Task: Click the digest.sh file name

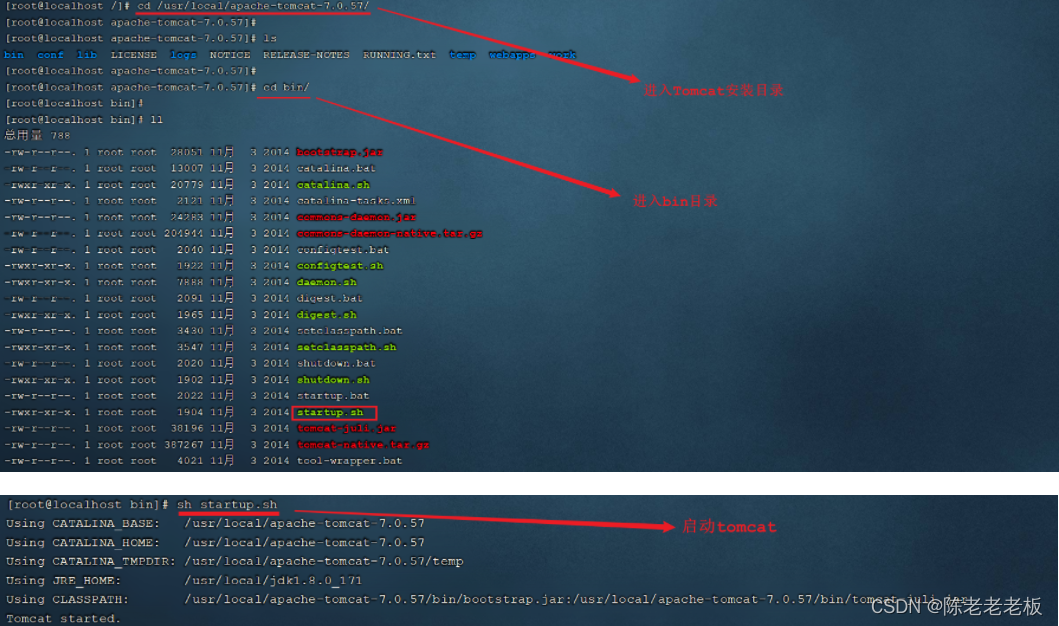Action: click(x=326, y=315)
